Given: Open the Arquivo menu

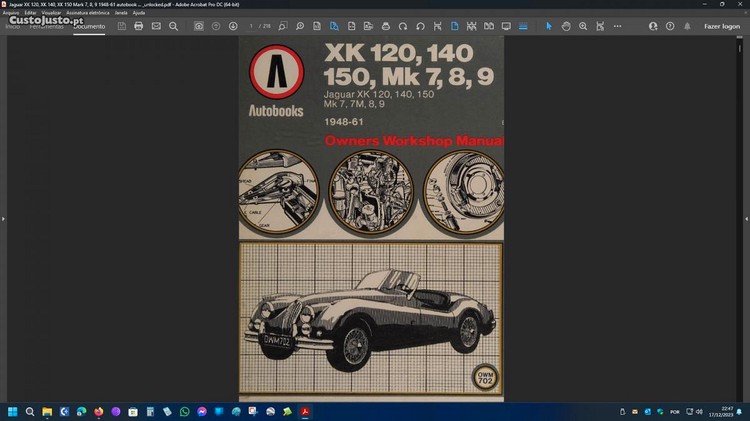Looking at the screenshot, I should coord(11,13).
